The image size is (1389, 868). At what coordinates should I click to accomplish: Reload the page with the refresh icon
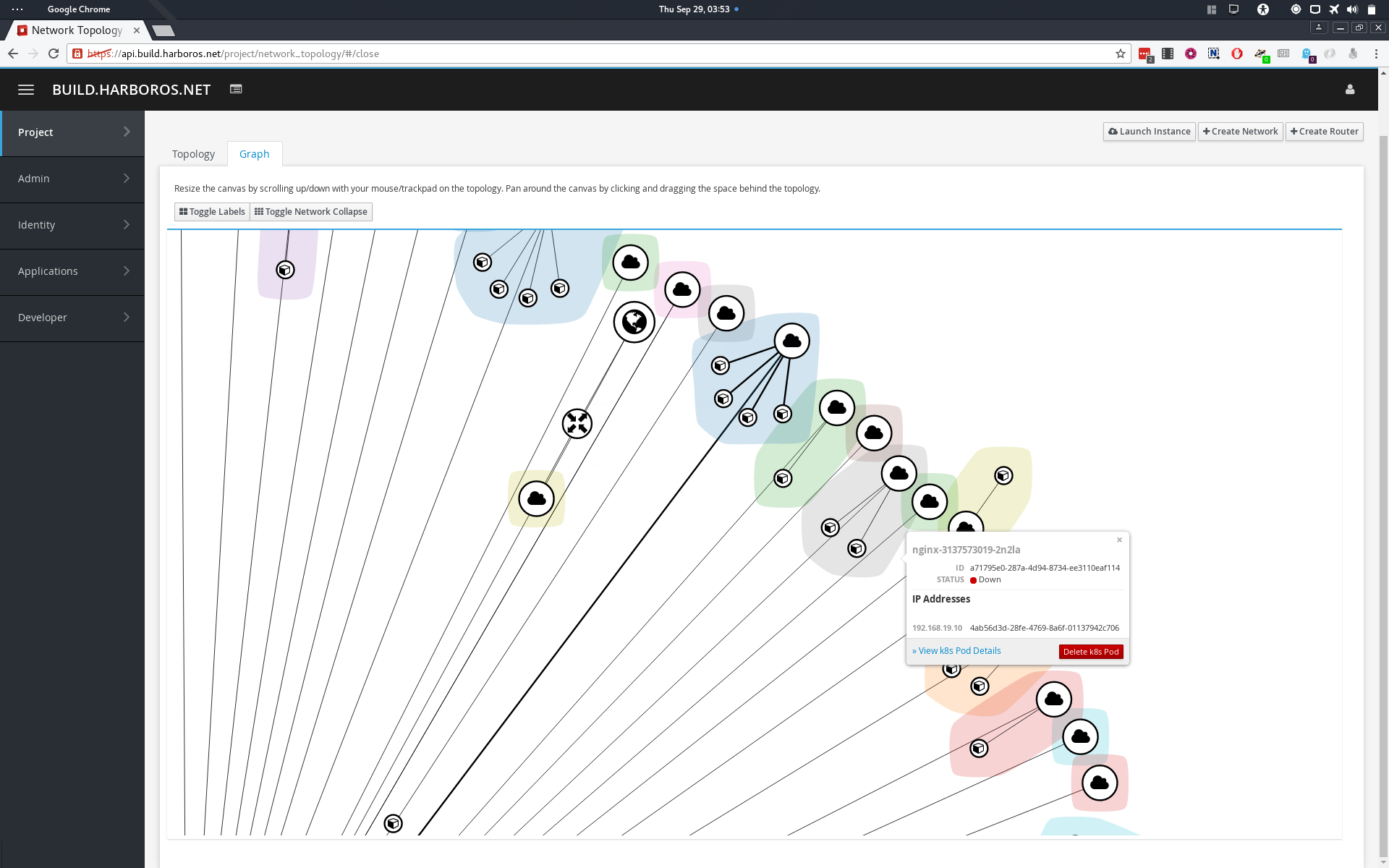click(54, 54)
